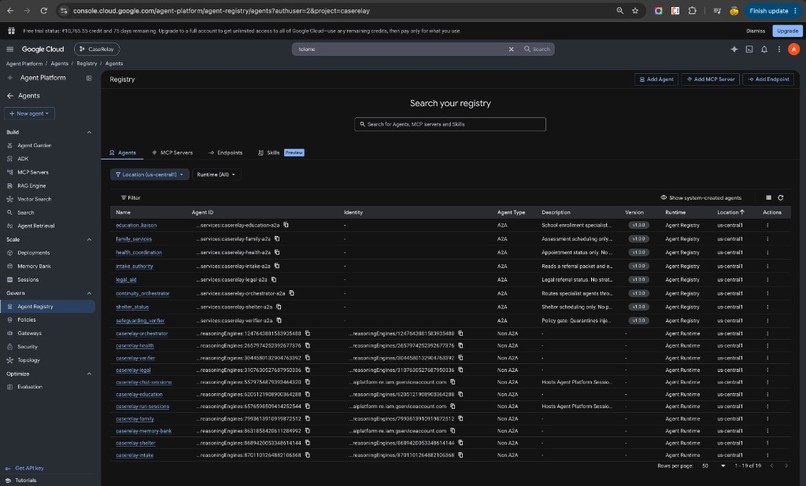806x486 pixels.
Task: Switch to the Skills preview tab
Action: coord(281,153)
